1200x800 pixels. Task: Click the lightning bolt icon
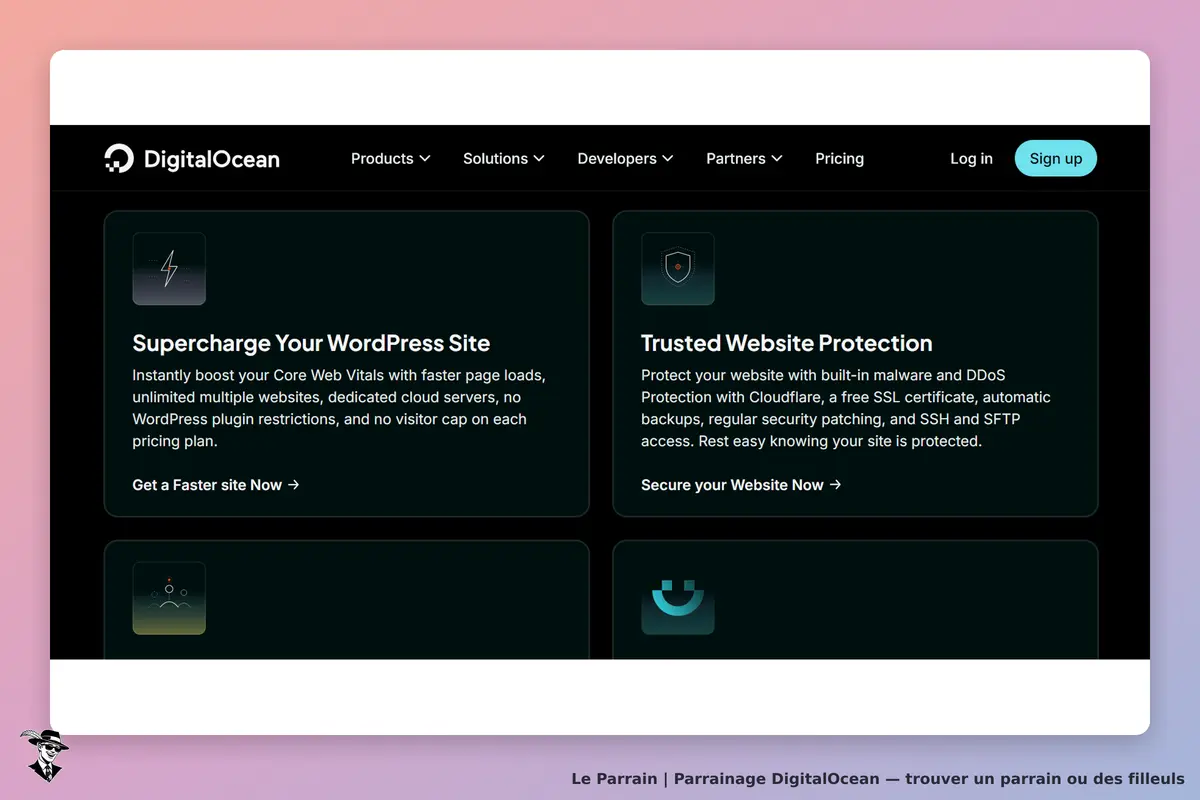169,268
